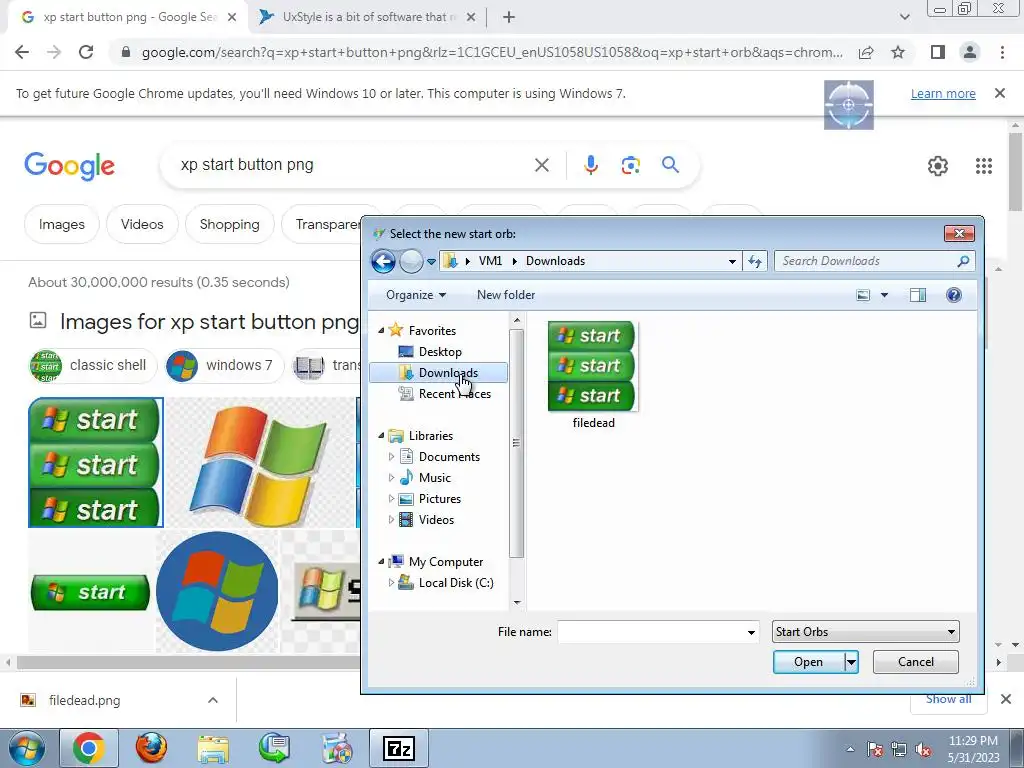This screenshot has width=1024, height=768.
Task: Open the view options dropdown arrow
Action: coord(884,295)
